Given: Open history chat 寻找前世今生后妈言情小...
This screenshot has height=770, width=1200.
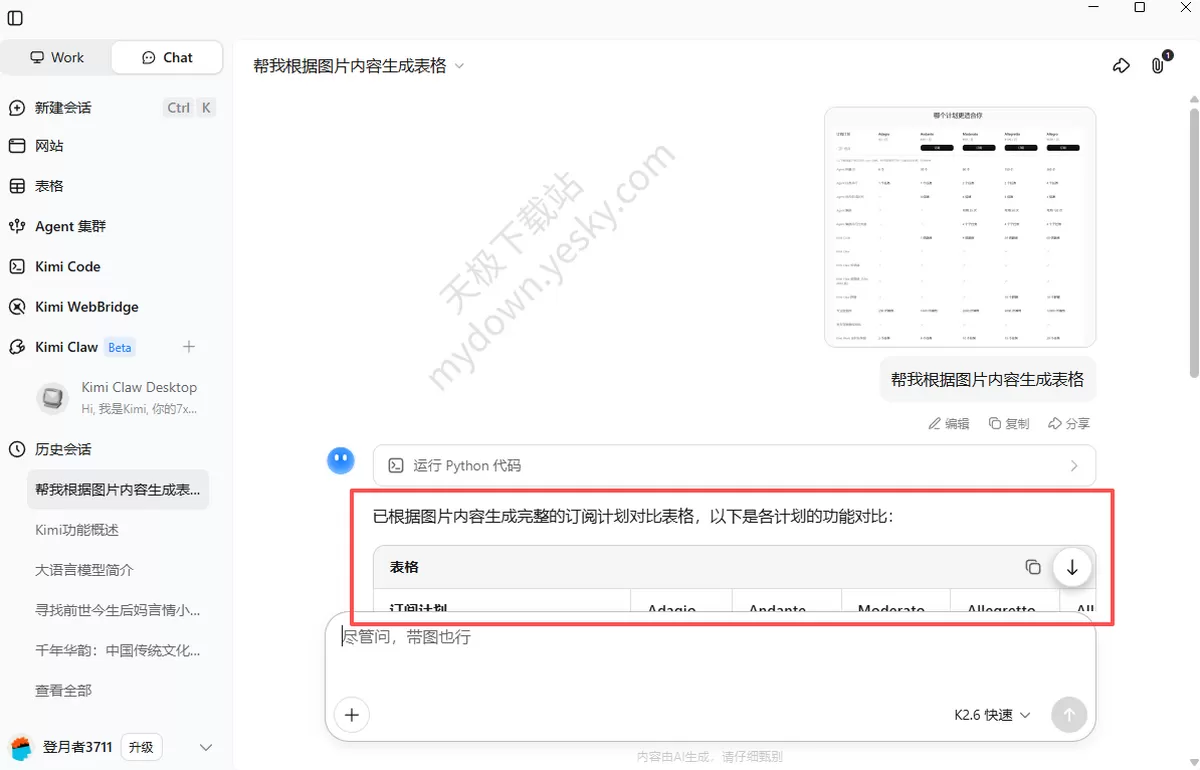Looking at the screenshot, I should coord(117,610).
